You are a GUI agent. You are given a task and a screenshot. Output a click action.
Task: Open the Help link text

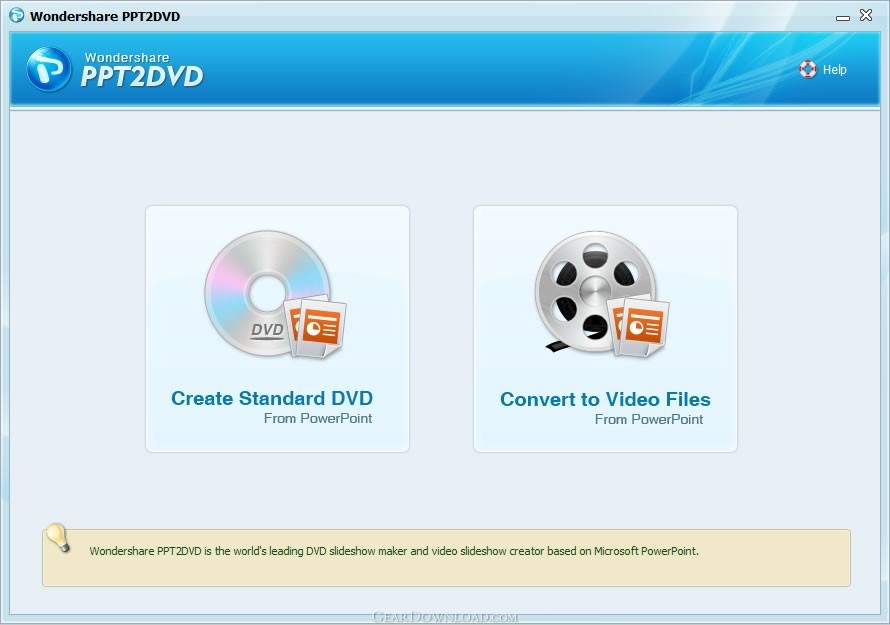click(x=834, y=70)
